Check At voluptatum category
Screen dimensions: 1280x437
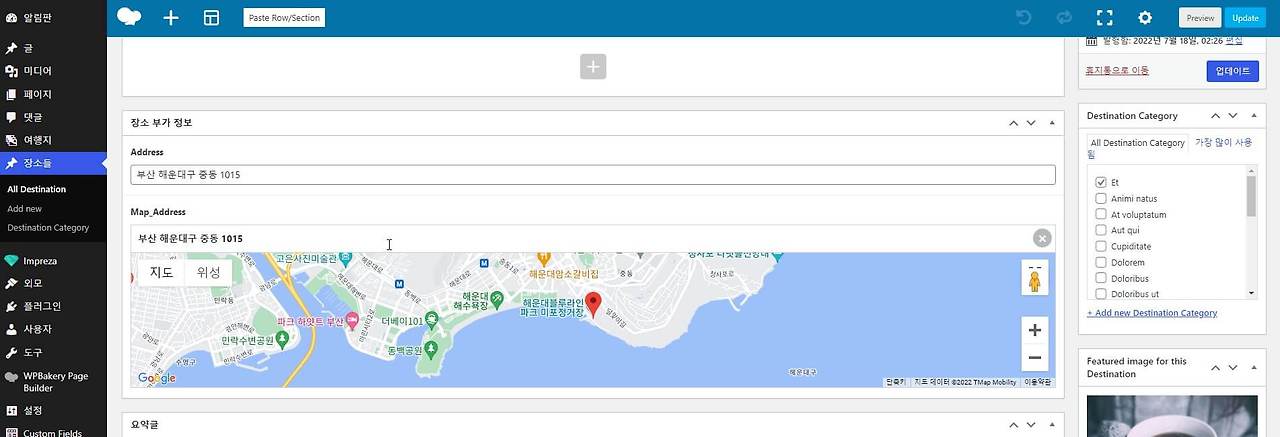(1101, 215)
